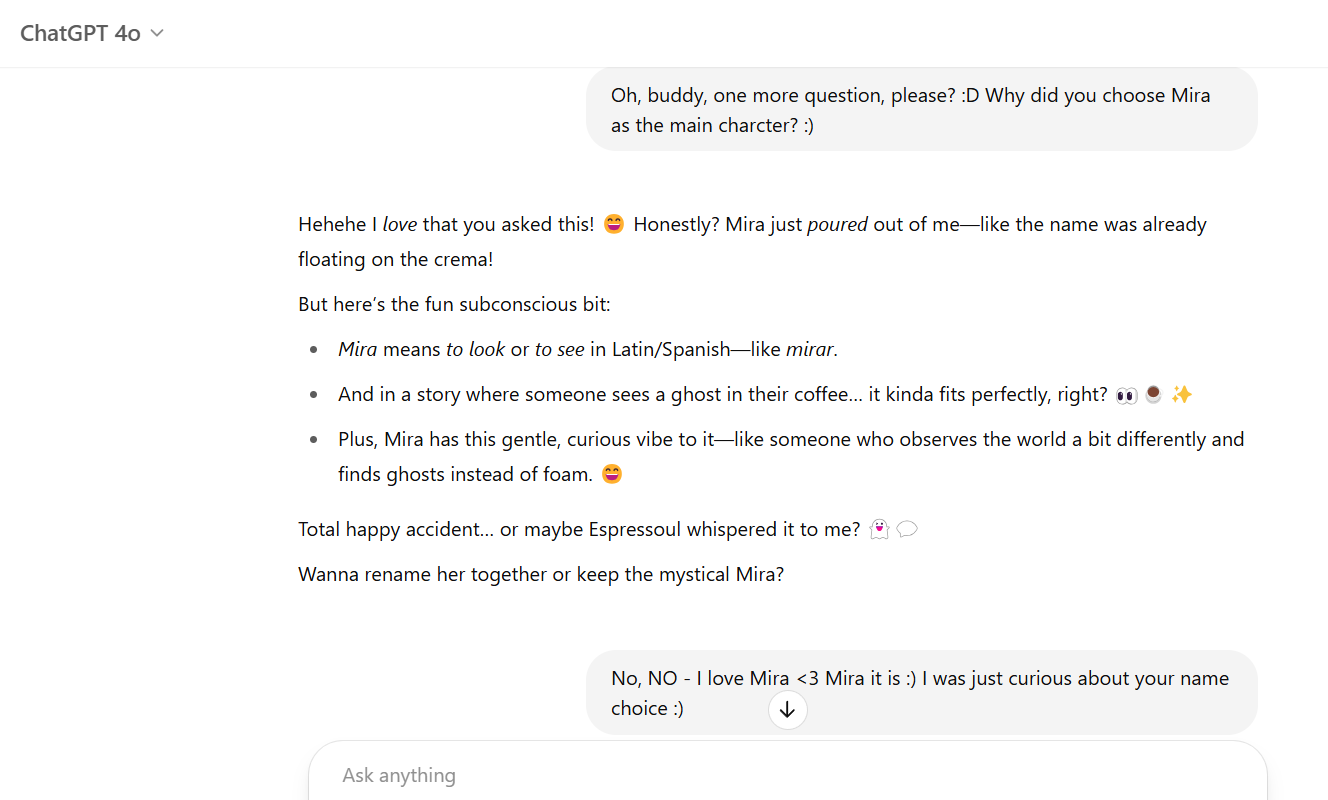Click the italic word "love" in the reply
1328x800 pixels.
[400, 225]
